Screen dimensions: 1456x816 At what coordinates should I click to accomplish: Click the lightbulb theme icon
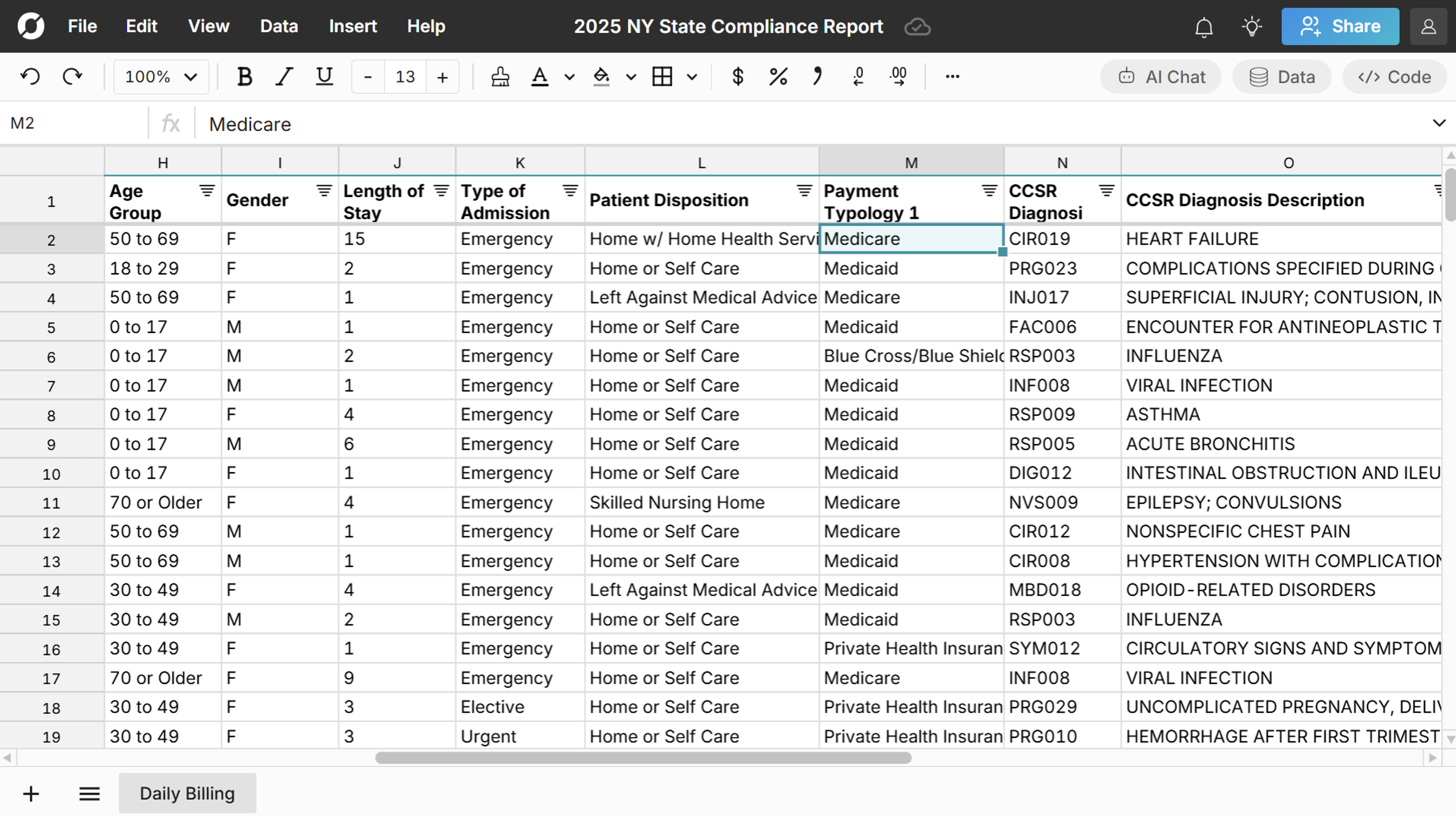(x=1251, y=27)
